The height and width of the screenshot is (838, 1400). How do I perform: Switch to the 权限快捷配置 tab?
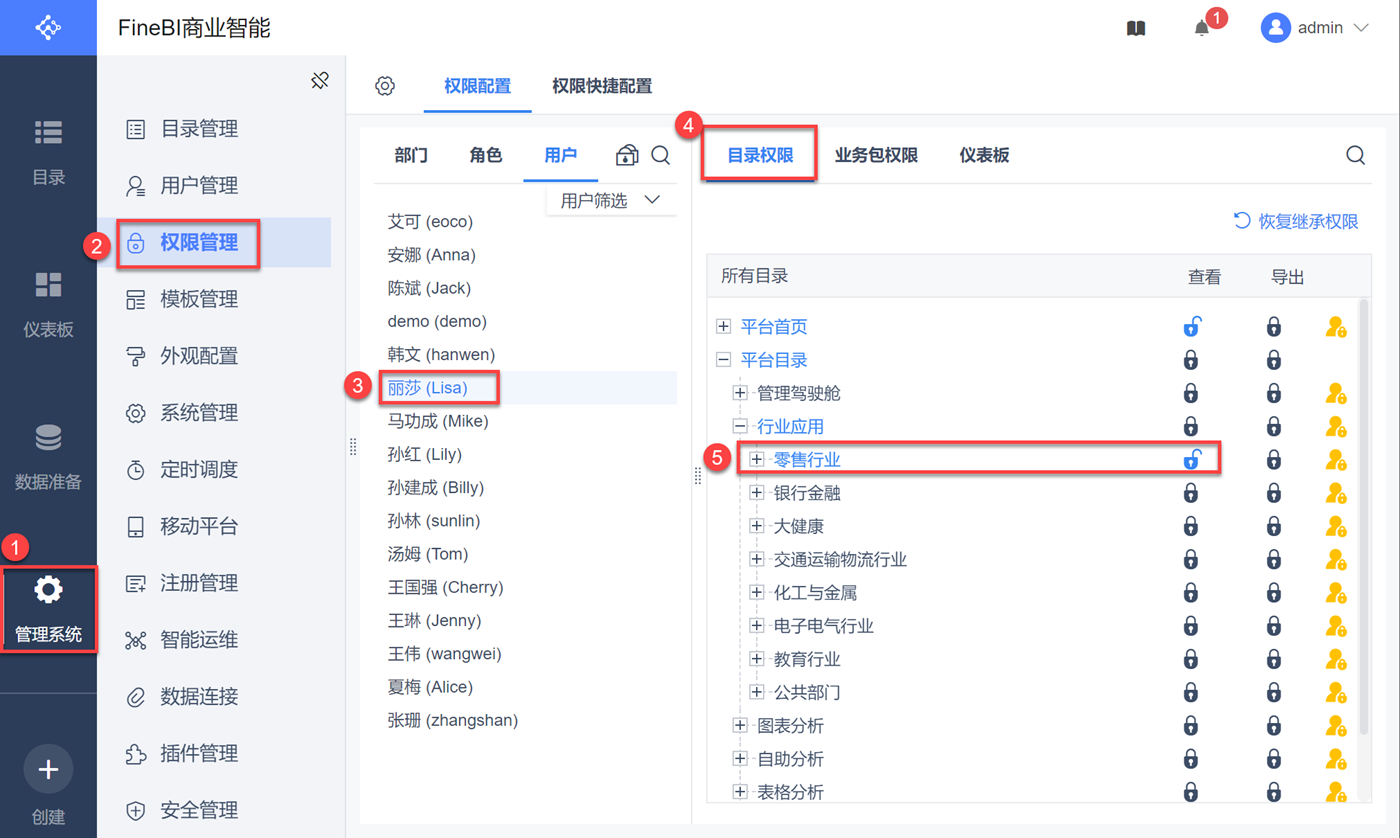coord(602,86)
